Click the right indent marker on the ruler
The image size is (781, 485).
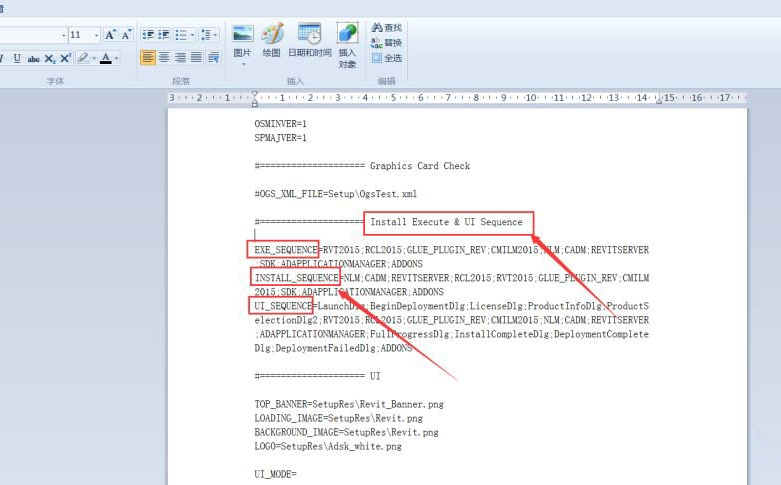click(x=658, y=101)
